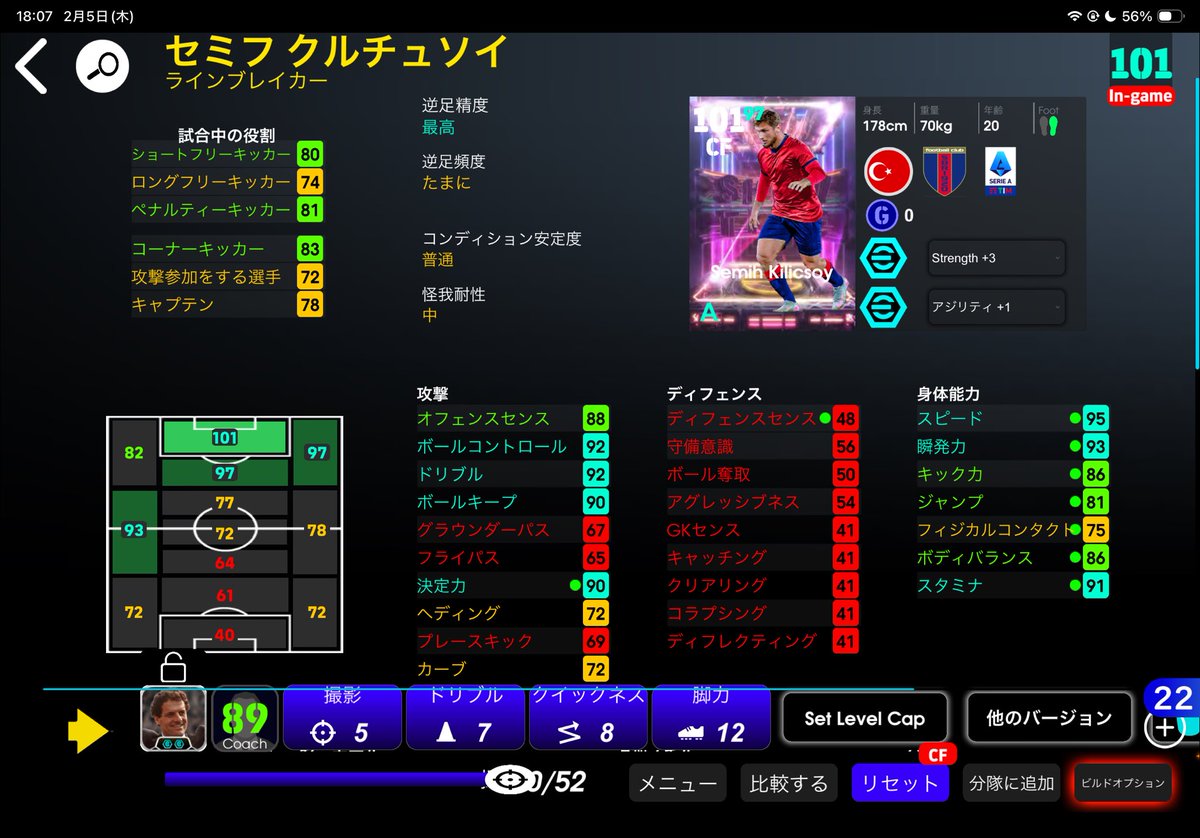
Task: Tap ペナルティーキッカー 81 role row
Action: [x=227, y=210]
